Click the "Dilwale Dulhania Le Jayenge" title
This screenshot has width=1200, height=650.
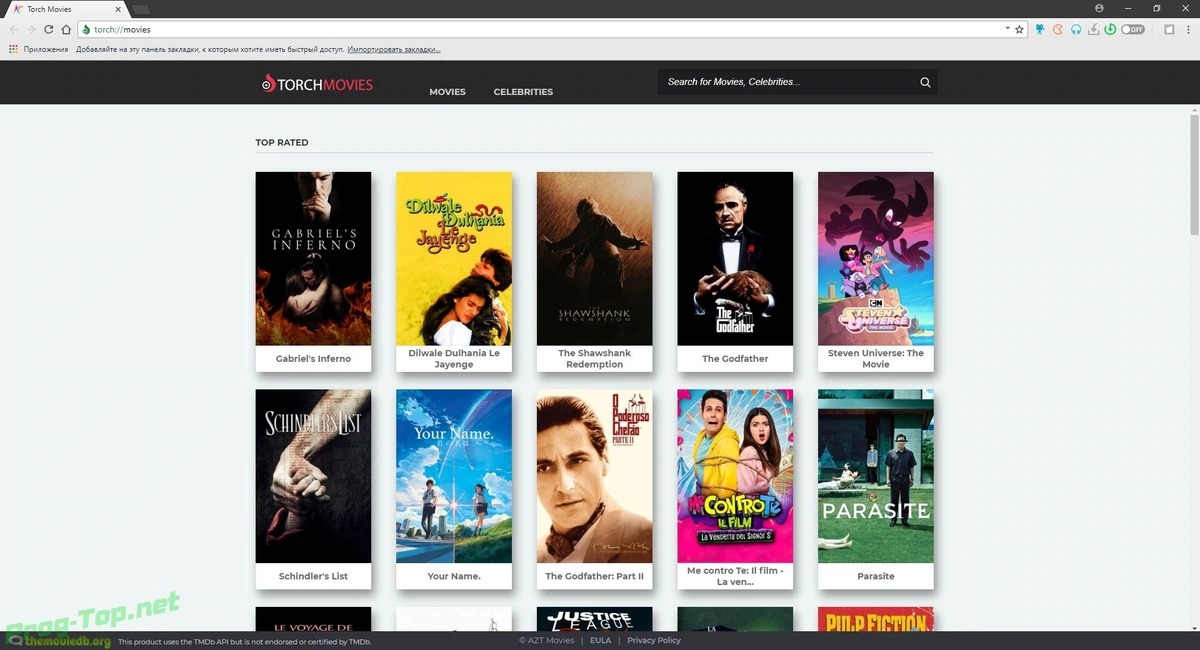click(x=454, y=359)
